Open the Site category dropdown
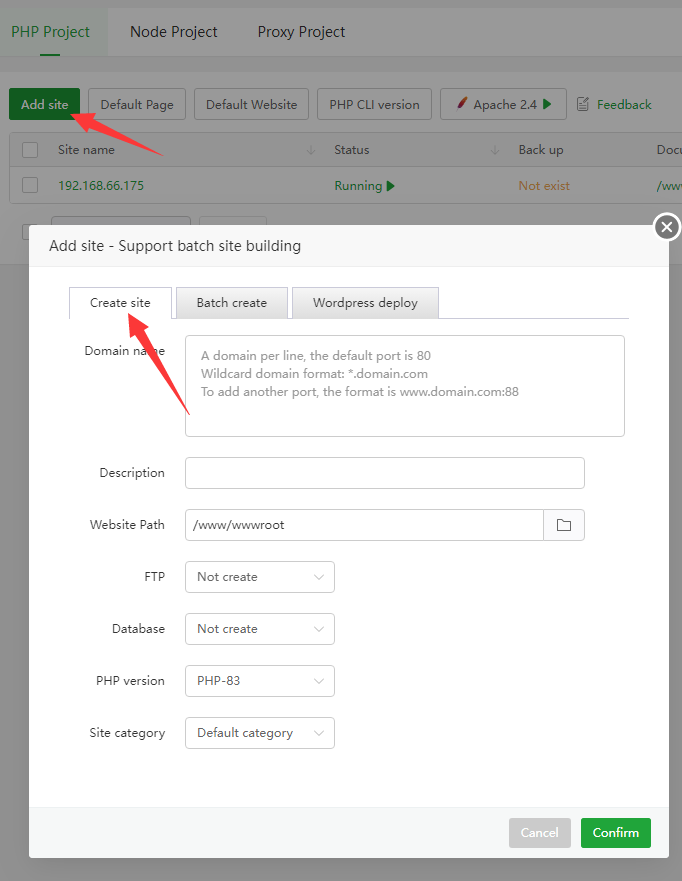682x881 pixels. click(260, 733)
